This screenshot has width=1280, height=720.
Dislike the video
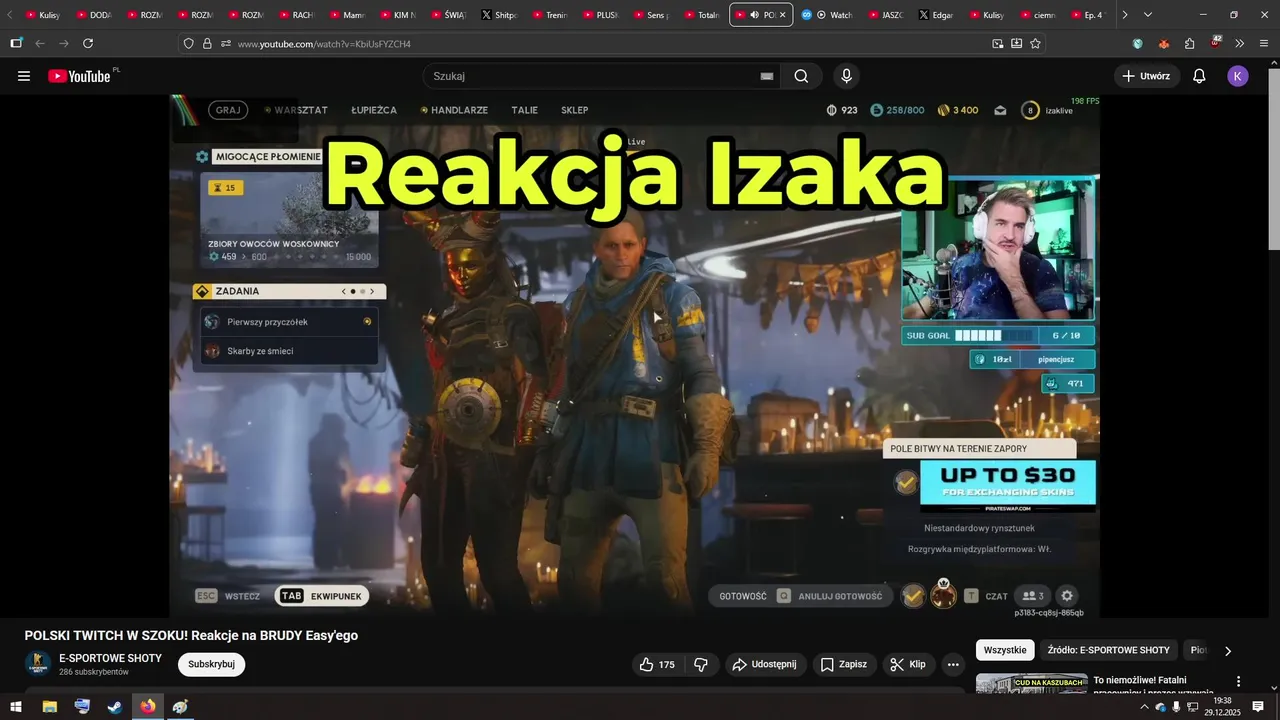point(701,664)
